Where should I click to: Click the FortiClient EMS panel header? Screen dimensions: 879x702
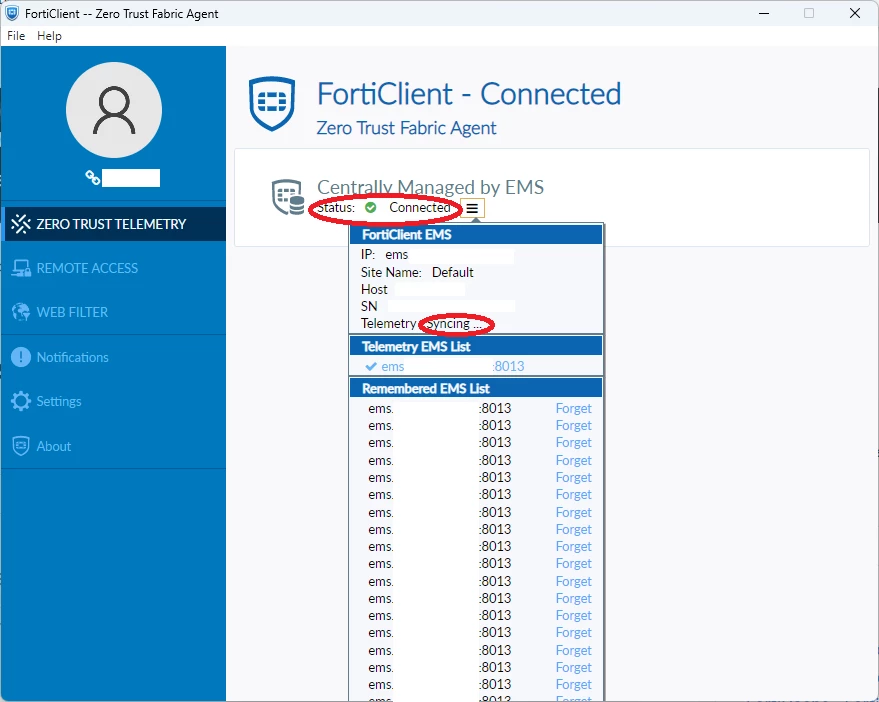(x=476, y=234)
